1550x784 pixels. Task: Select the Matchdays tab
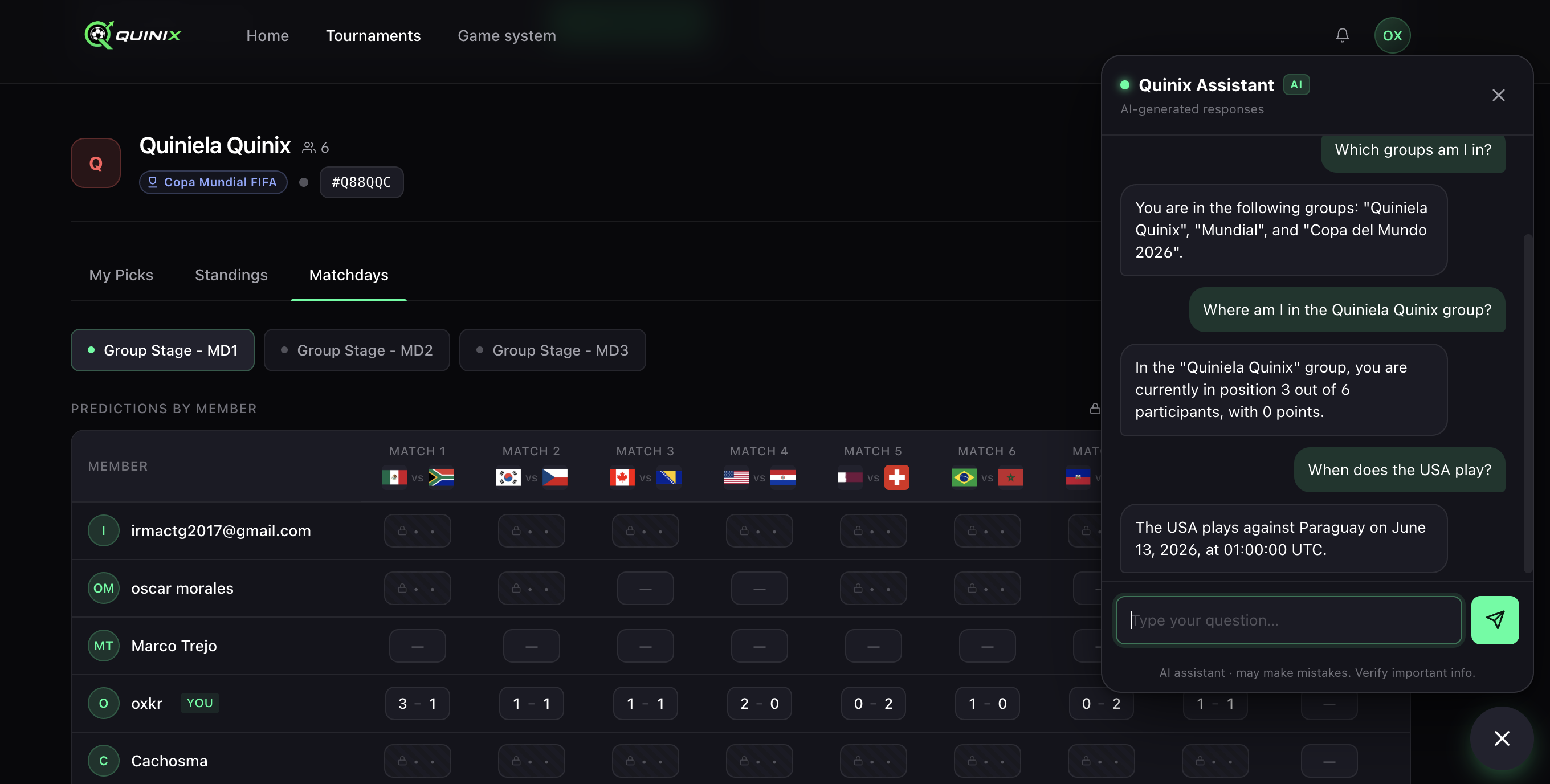pos(348,275)
